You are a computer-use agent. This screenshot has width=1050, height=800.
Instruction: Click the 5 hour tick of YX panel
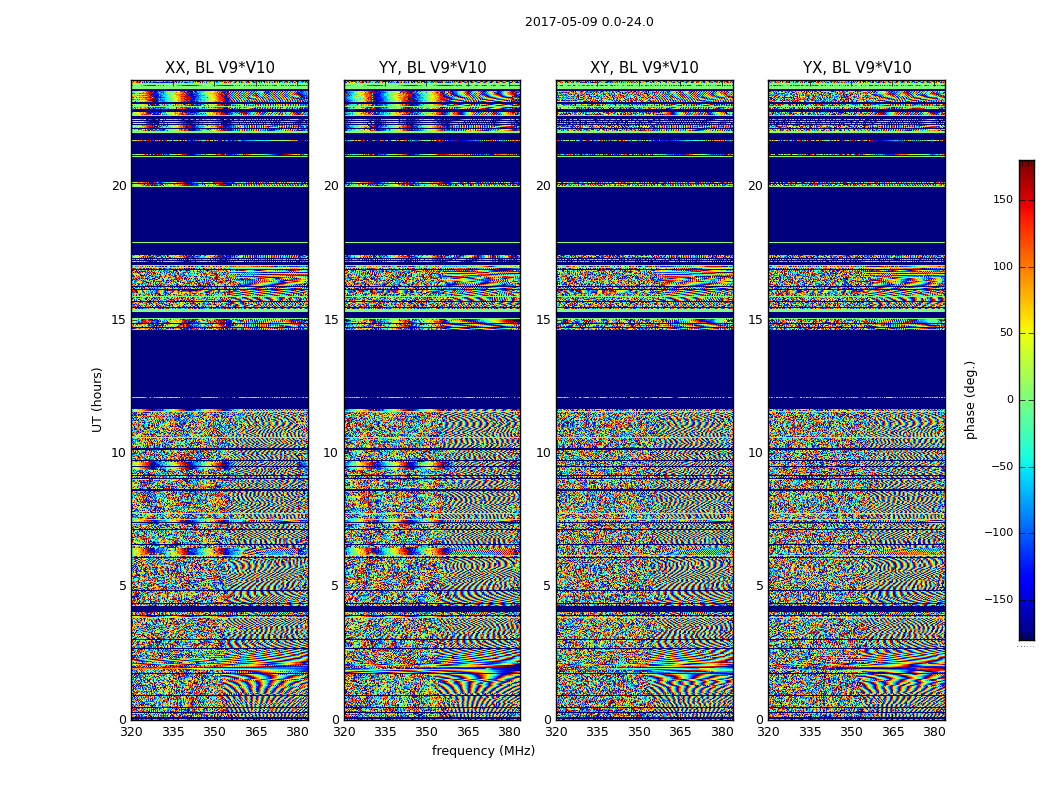coord(759,586)
